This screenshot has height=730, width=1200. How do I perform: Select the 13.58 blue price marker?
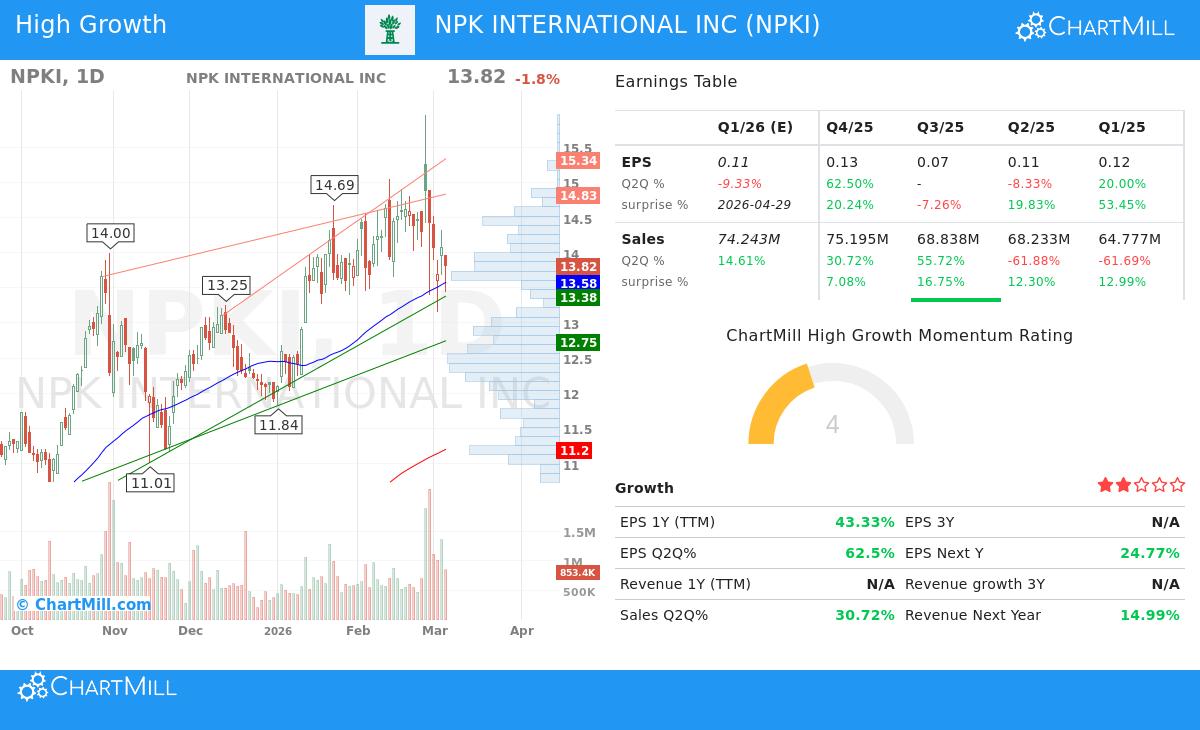(578, 284)
